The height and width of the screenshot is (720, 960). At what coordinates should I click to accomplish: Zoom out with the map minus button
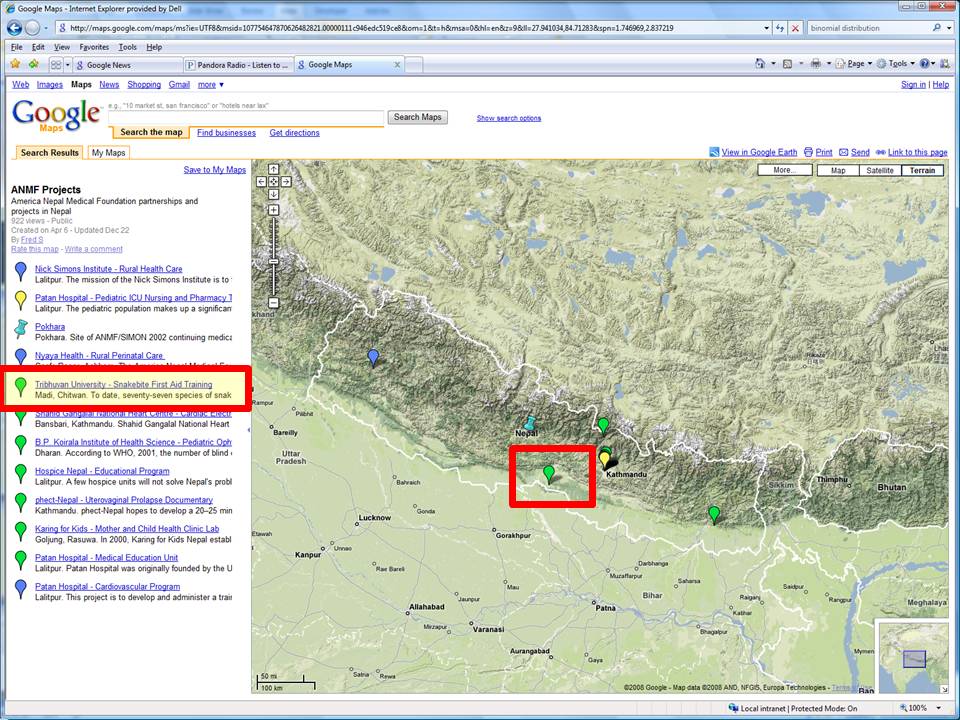tap(275, 303)
